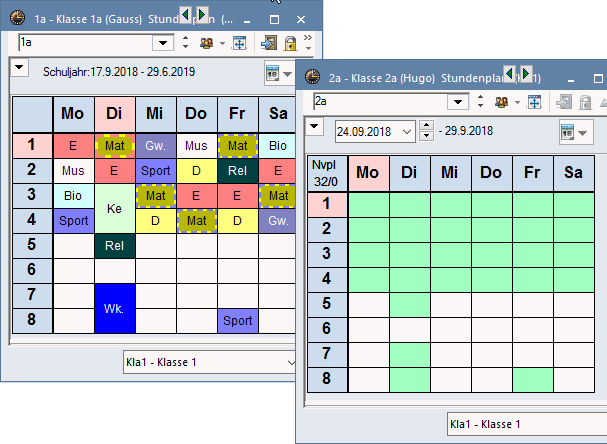Click the Schuljahr:17.9.2018 - 29.6.2019 label
Image resolution: width=607 pixels, height=444 pixels.
tap(119, 72)
